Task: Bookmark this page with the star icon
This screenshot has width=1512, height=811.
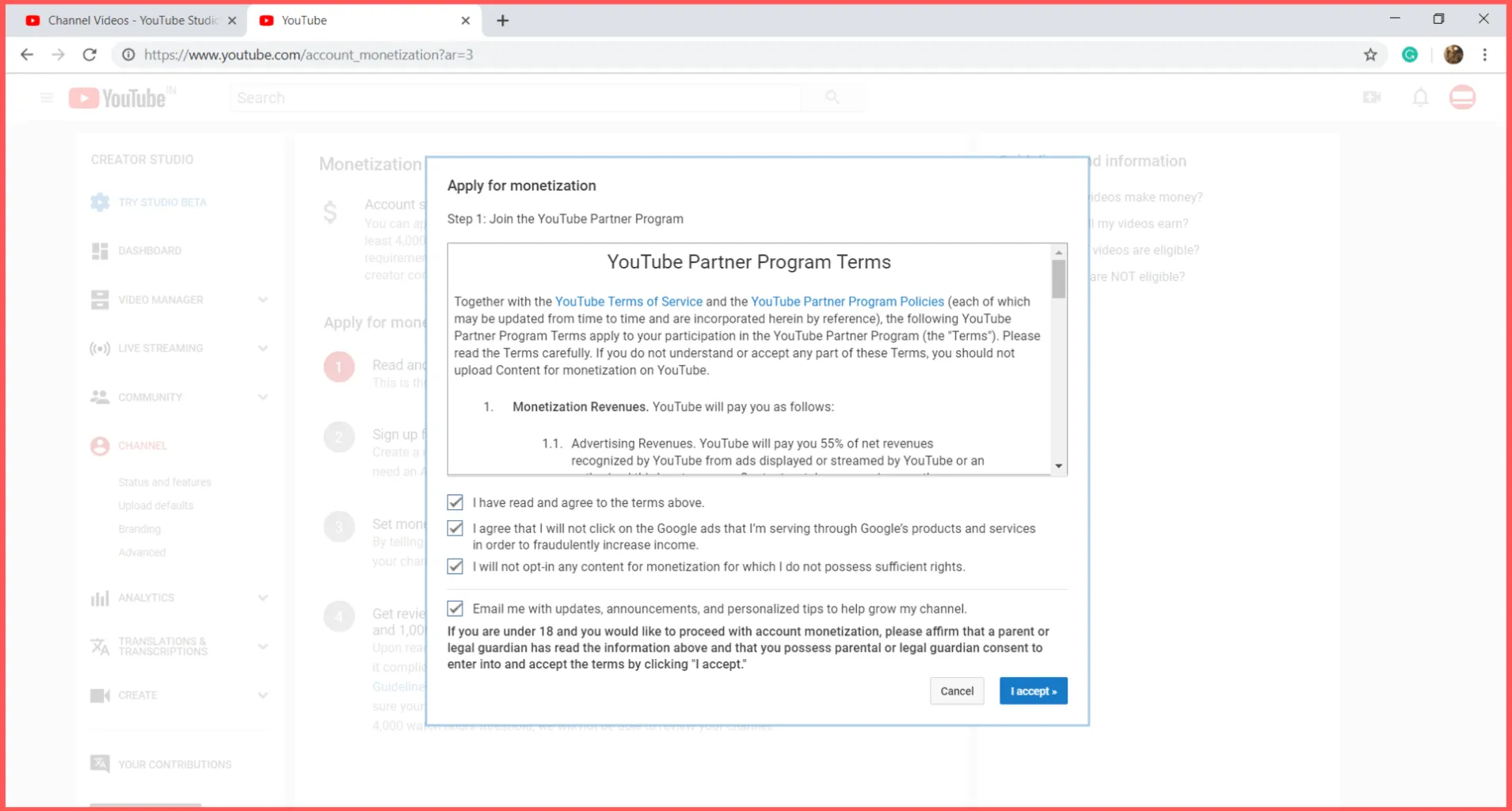Action: pyautogui.click(x=1370, y=55)
